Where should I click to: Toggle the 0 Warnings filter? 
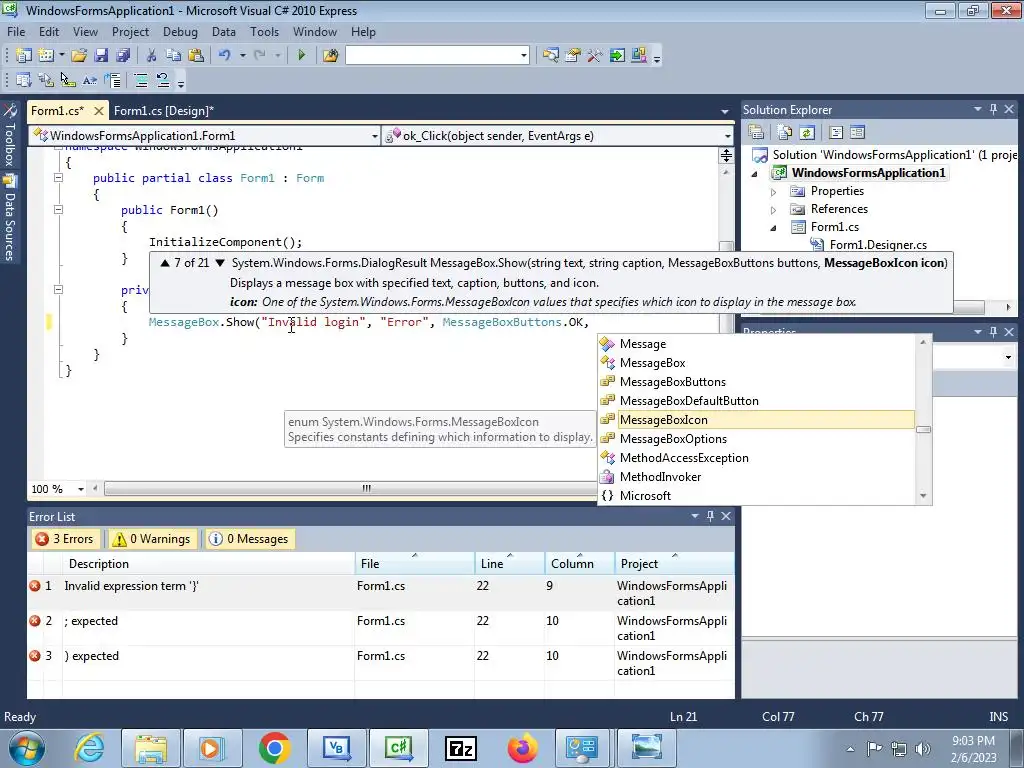tap(154, 539)
